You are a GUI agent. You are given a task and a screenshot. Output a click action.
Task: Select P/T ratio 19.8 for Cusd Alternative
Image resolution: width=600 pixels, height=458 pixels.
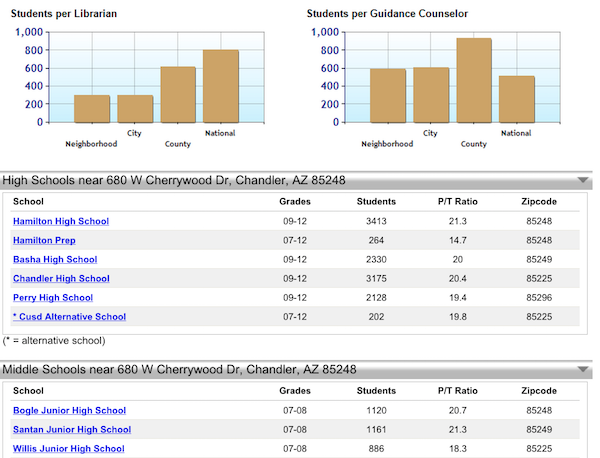(x=458, y=317)
